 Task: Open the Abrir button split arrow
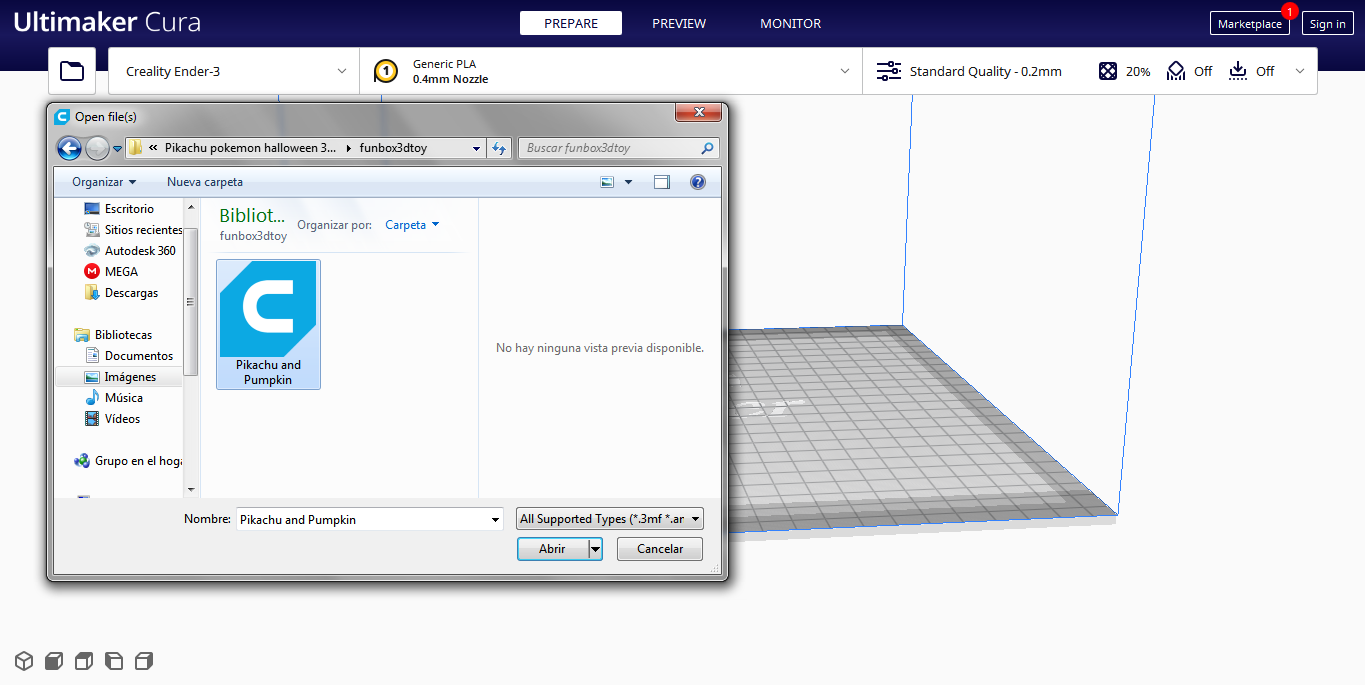[595, 549]
